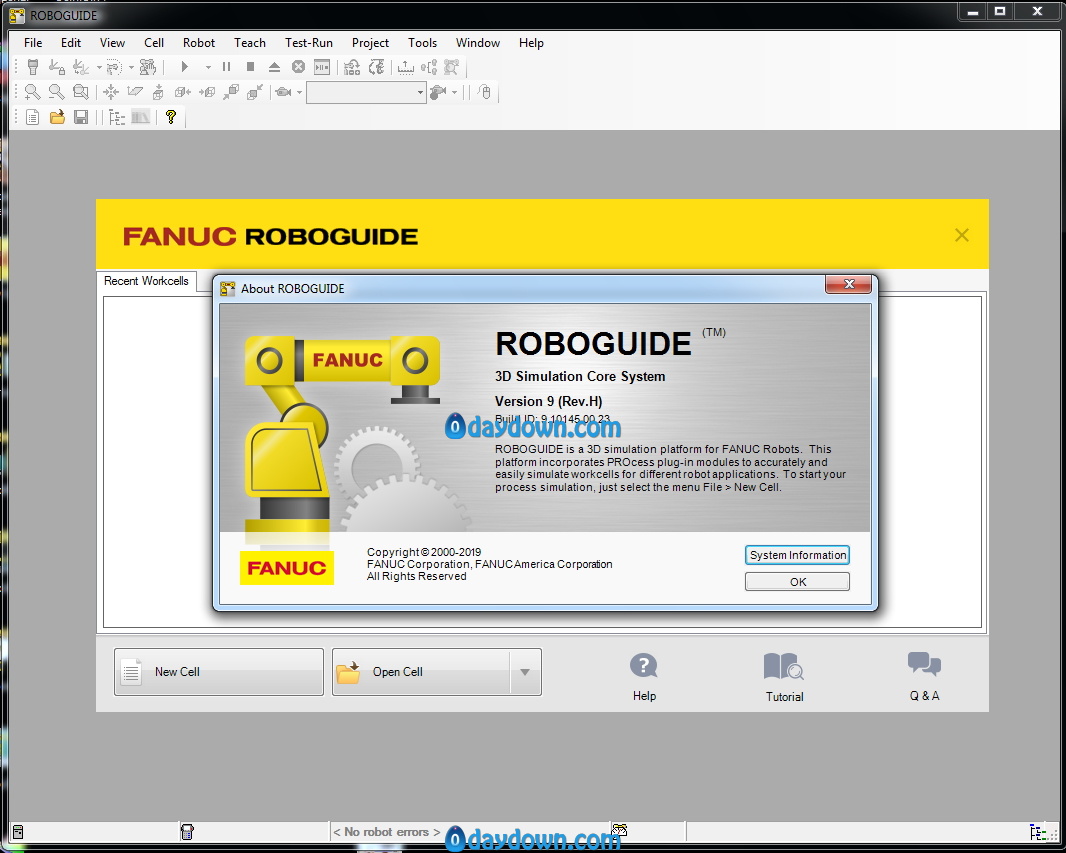1066x853 pixels.
Task: Open the Robot menu
Action: 199,43
